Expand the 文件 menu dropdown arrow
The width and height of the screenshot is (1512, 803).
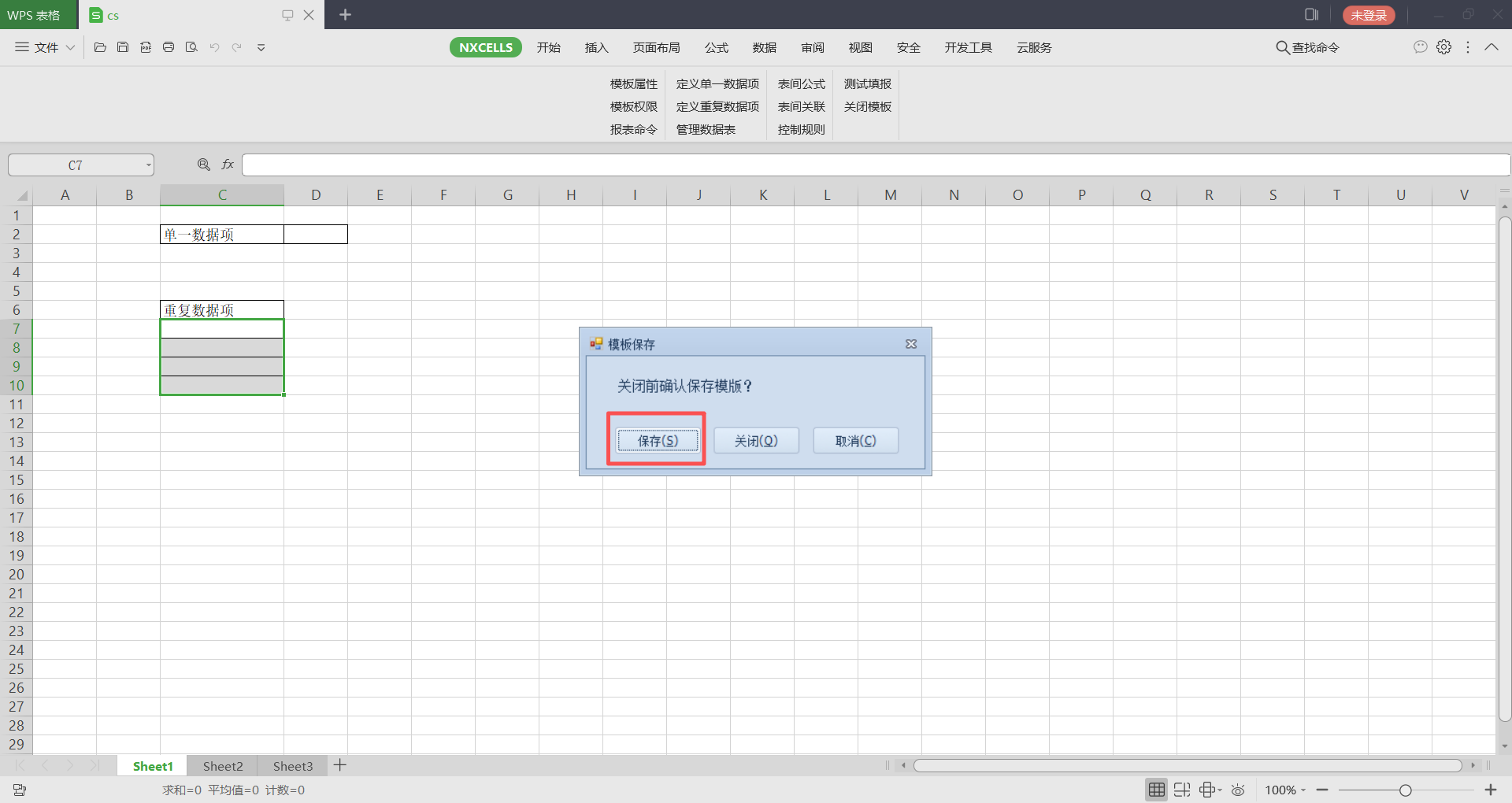[70, 47]
